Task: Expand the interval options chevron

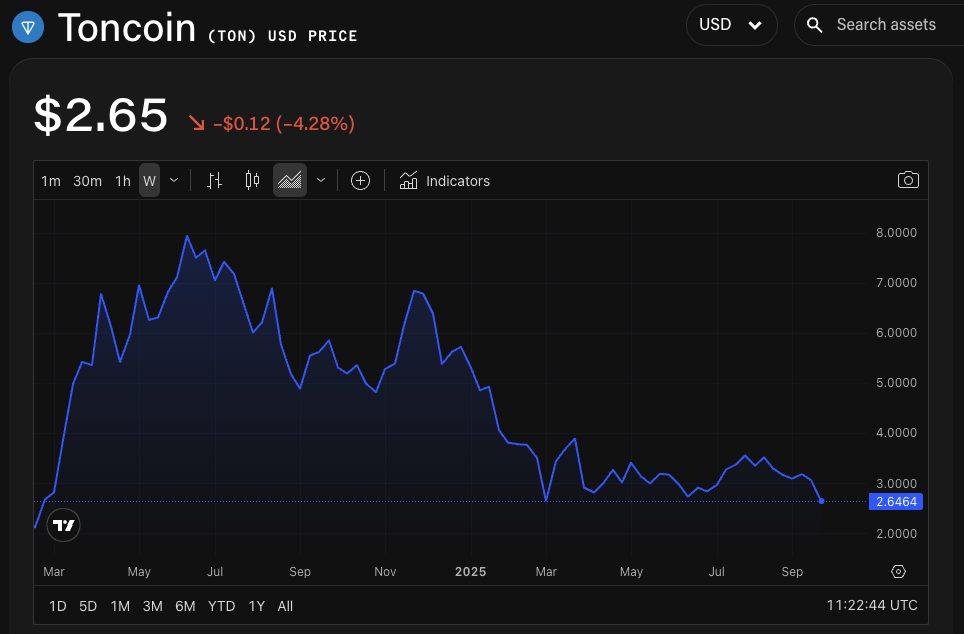Action: (174, 181)
